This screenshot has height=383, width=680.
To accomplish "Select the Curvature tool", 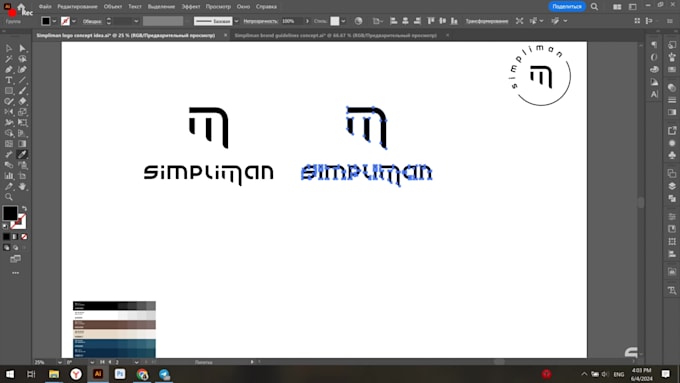I will (x=23, y=69).
